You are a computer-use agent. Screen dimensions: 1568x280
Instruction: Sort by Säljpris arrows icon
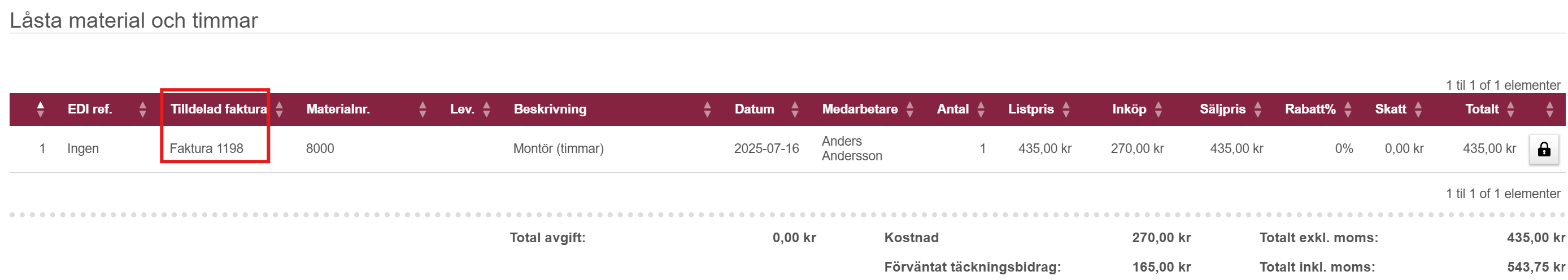point(1257,110)
